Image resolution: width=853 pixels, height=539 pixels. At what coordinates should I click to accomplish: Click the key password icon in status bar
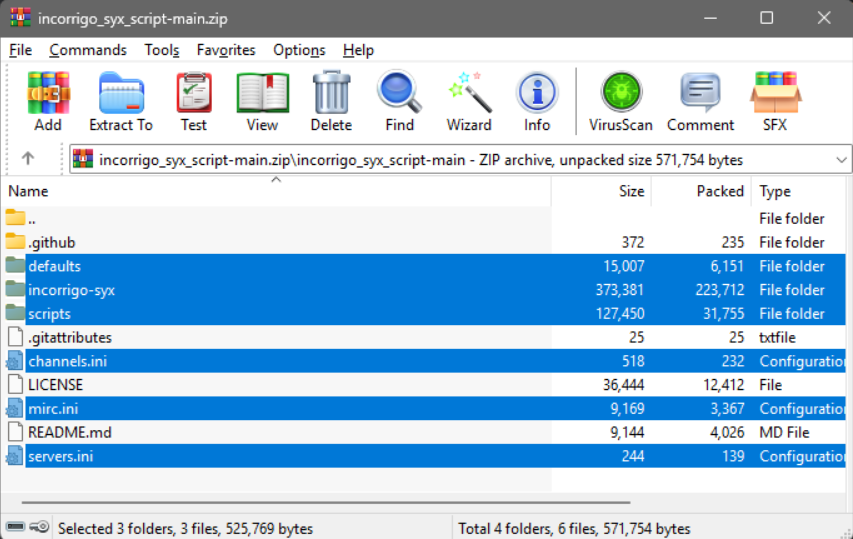39,526
